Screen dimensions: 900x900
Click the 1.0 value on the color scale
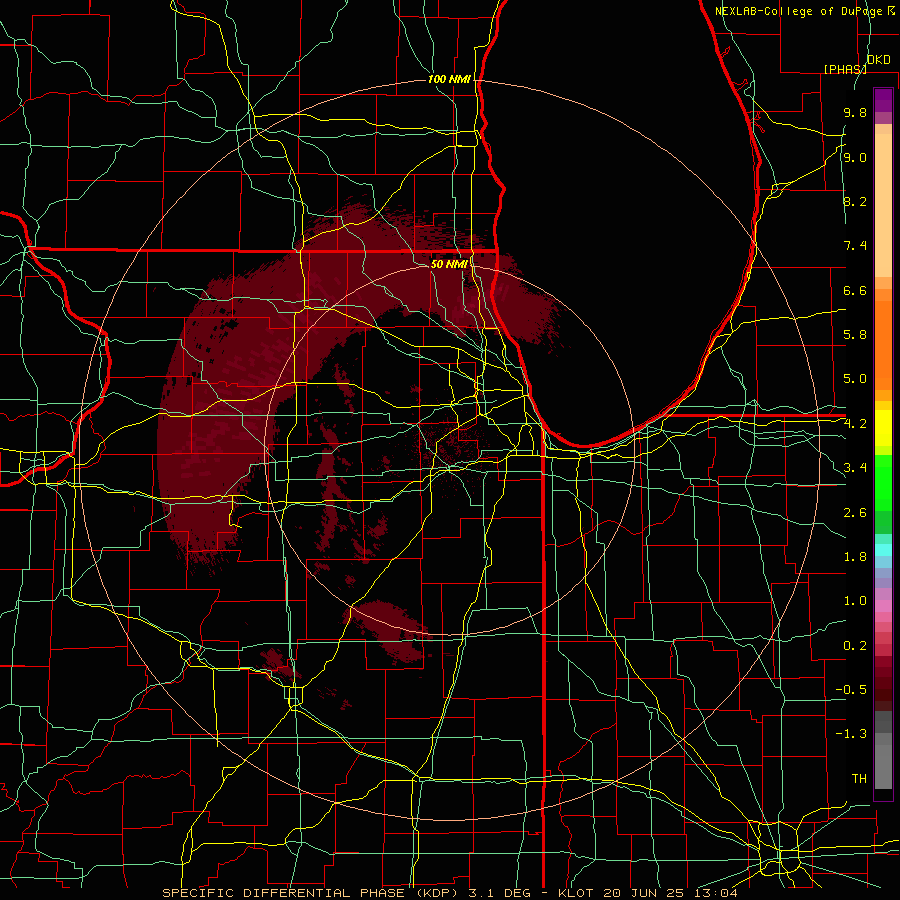tap(855, 601)
